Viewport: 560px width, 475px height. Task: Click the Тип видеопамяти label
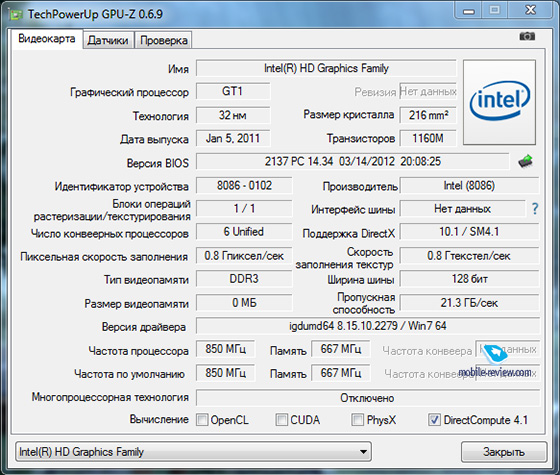pos(146,280)
